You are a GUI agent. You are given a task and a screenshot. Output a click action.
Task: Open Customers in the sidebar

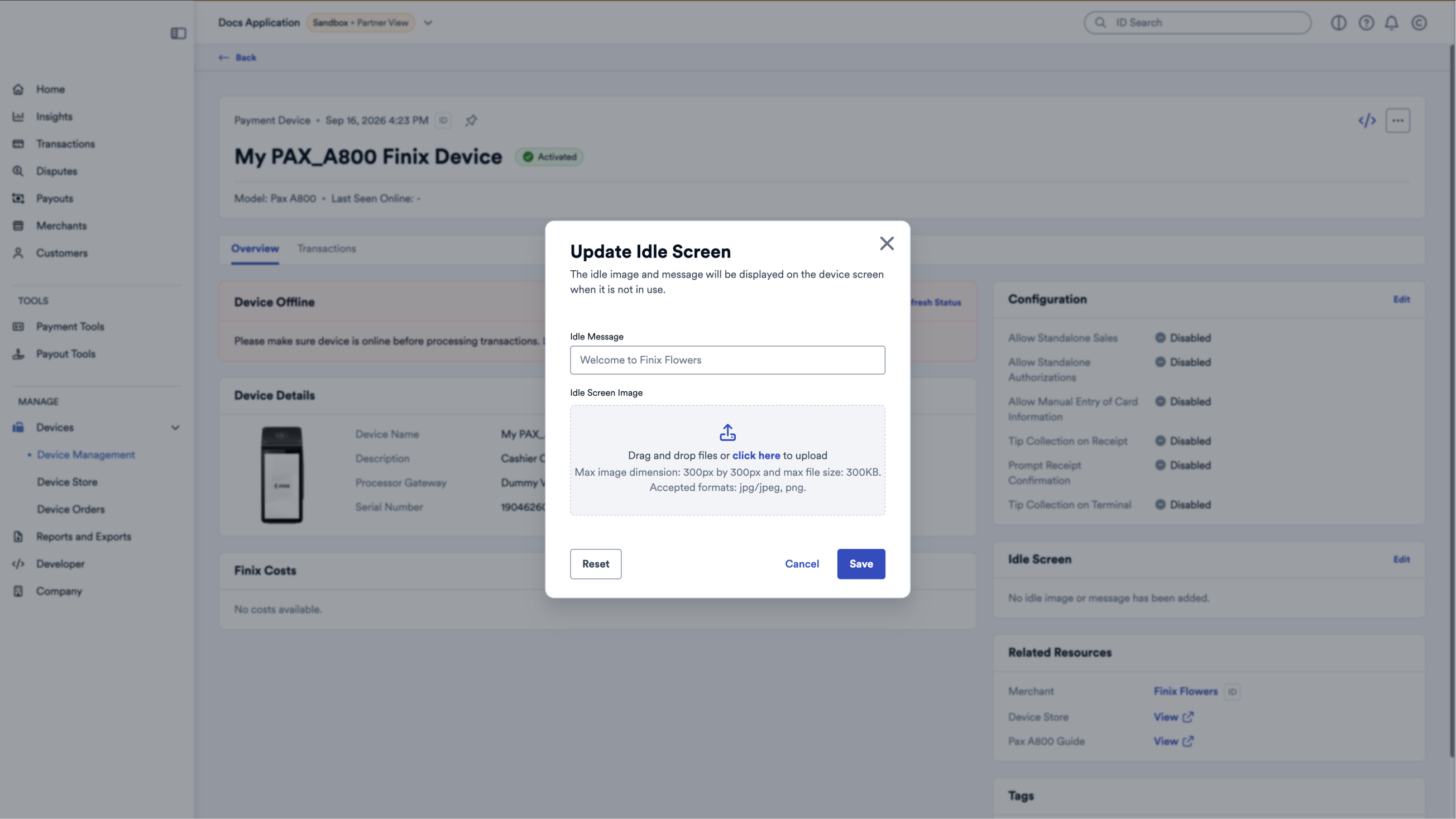(62, 253)
